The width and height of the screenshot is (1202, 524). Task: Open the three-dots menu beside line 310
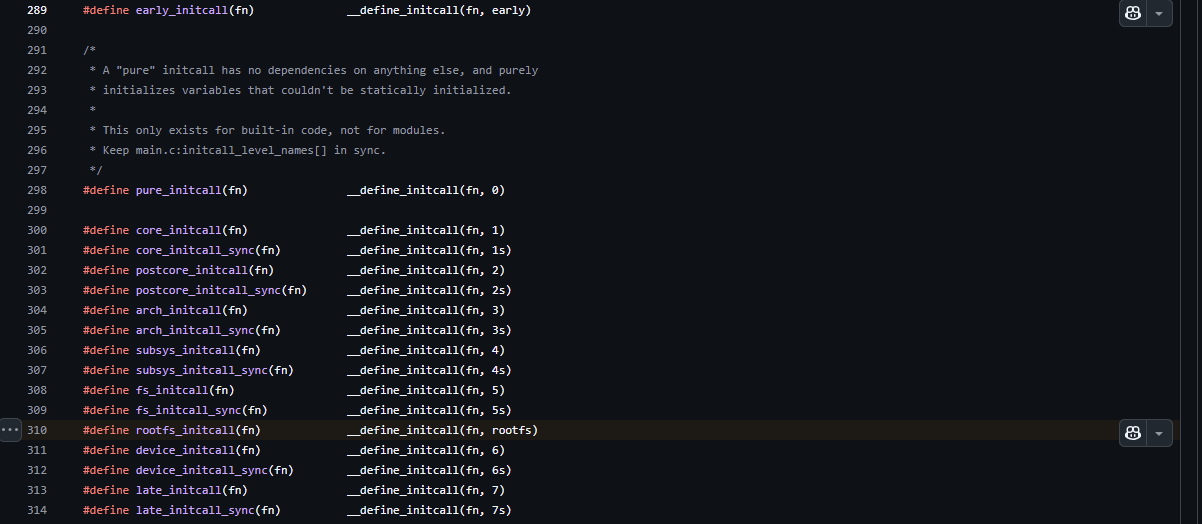pos(10,430)
